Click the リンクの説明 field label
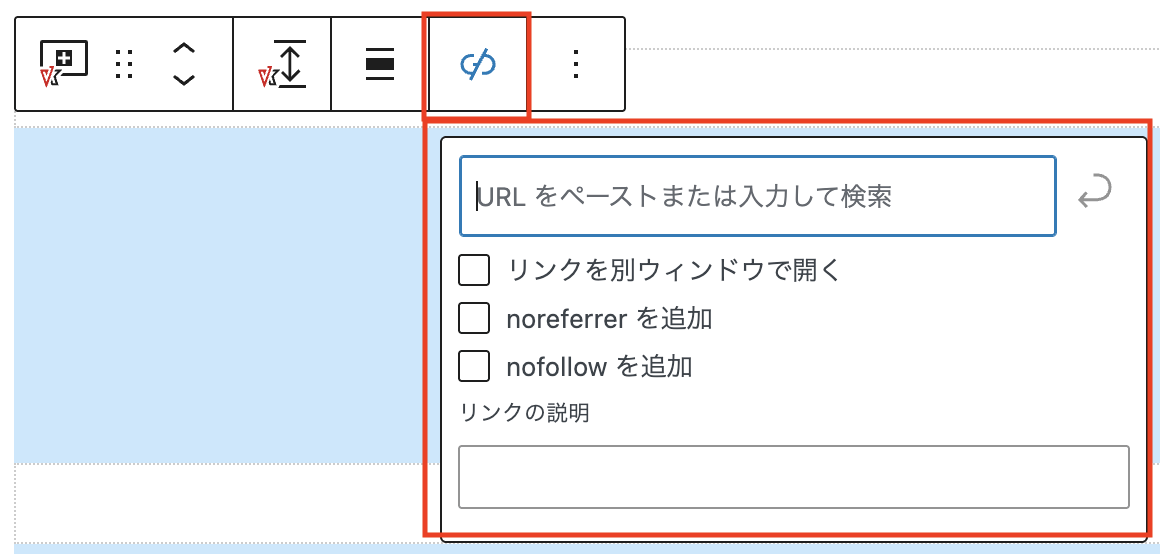Viewport: 1160px width, 554px height. coord(523,413)
